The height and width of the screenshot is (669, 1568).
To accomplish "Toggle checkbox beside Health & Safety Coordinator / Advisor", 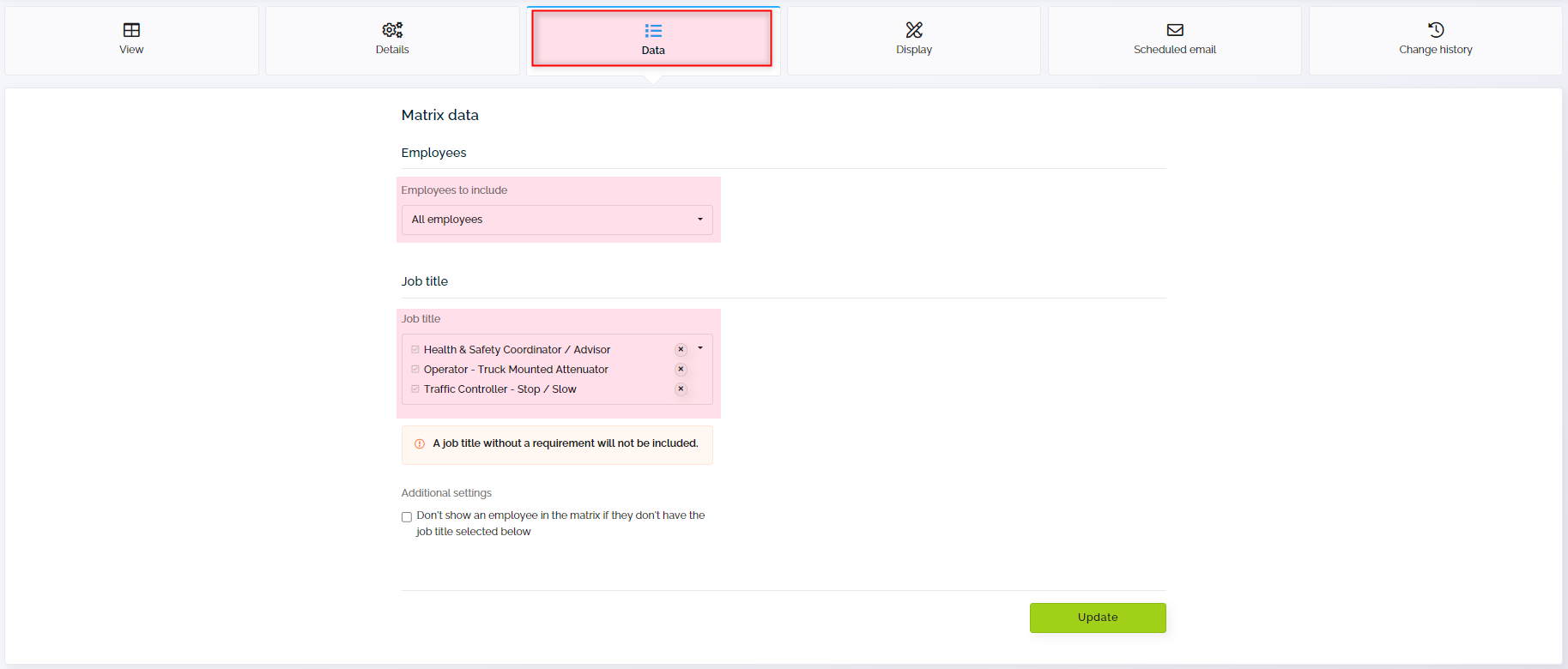I will [x=415, y=348].
